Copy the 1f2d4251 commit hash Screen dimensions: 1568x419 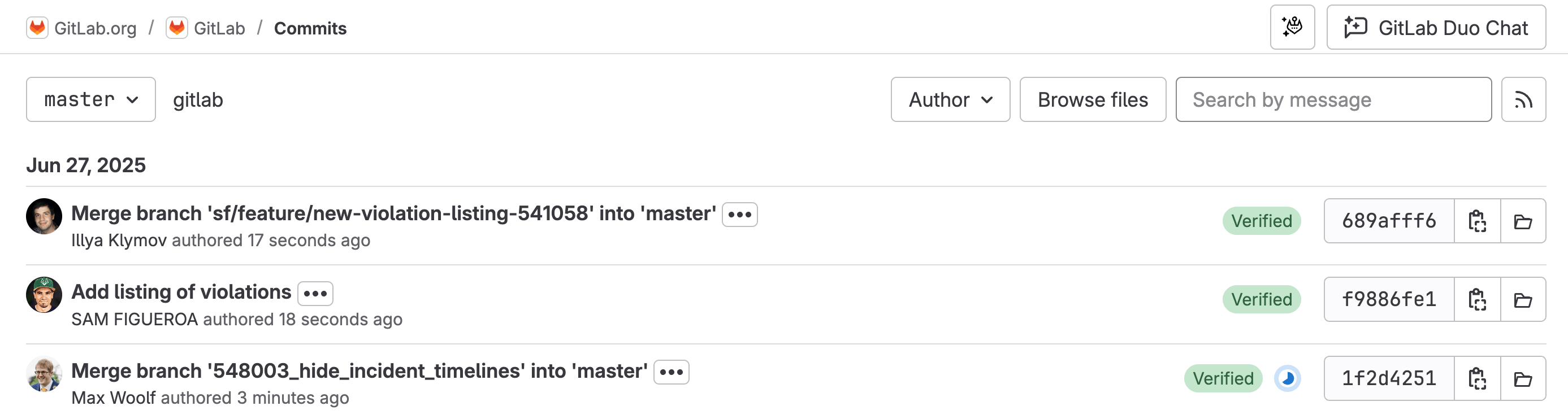click(x=1478, y=378)
